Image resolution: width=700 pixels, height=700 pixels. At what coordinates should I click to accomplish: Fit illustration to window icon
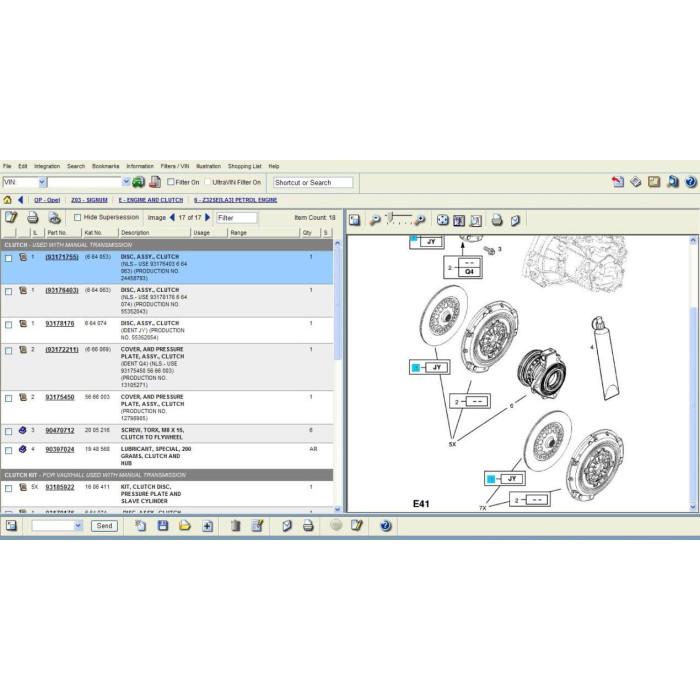pyautogui.click(x=442, y=220)
